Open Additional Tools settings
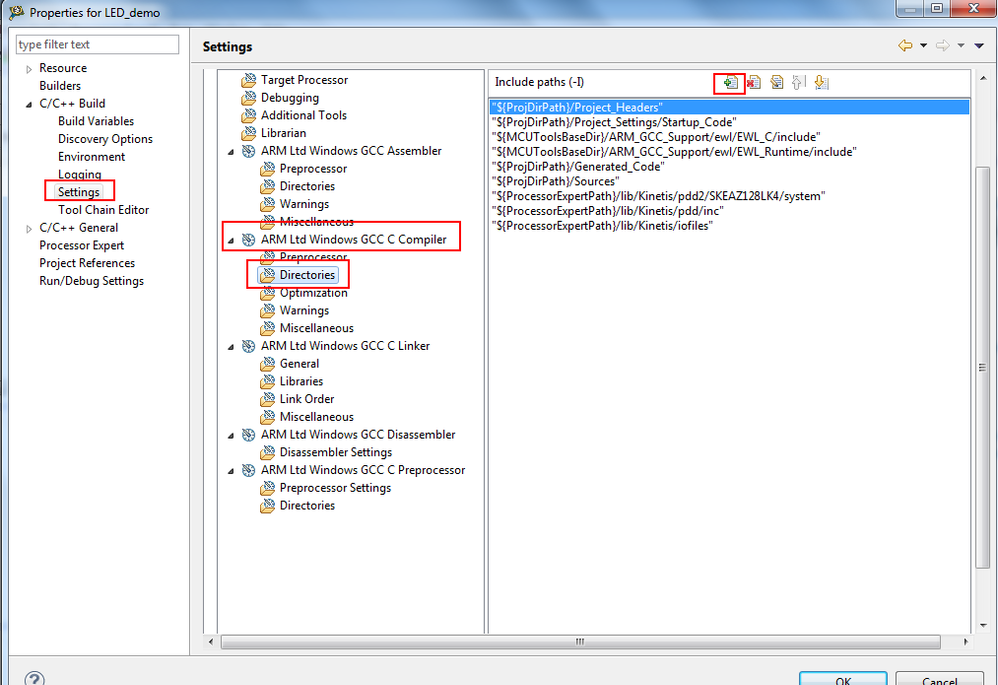 click(303, 115)
